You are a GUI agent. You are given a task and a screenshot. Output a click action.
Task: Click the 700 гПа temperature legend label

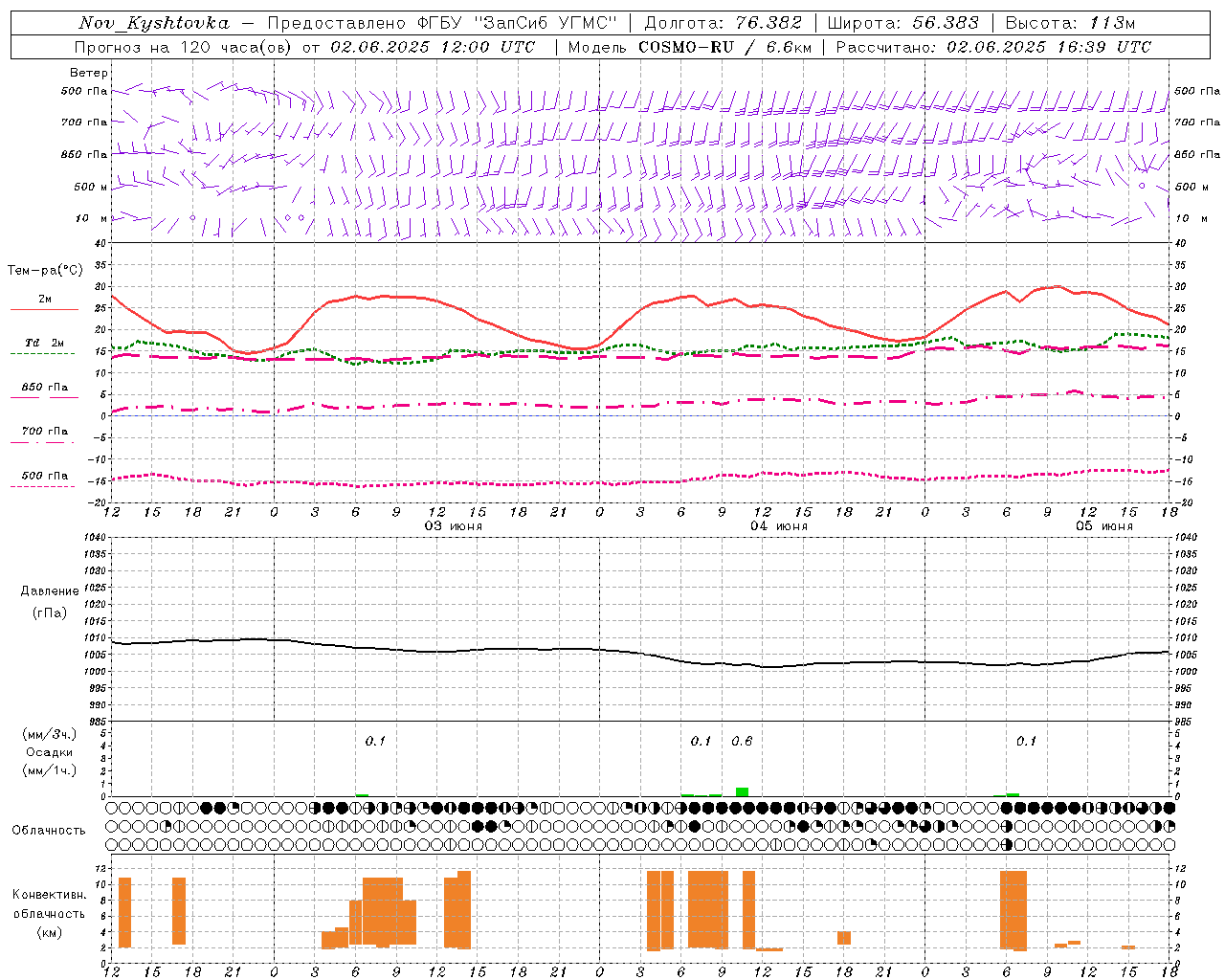[45, 431]
